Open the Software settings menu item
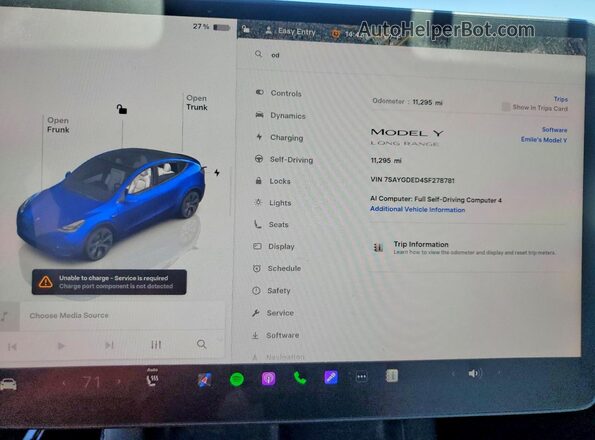The image size is (595, 440). click(x=275, y=335)
